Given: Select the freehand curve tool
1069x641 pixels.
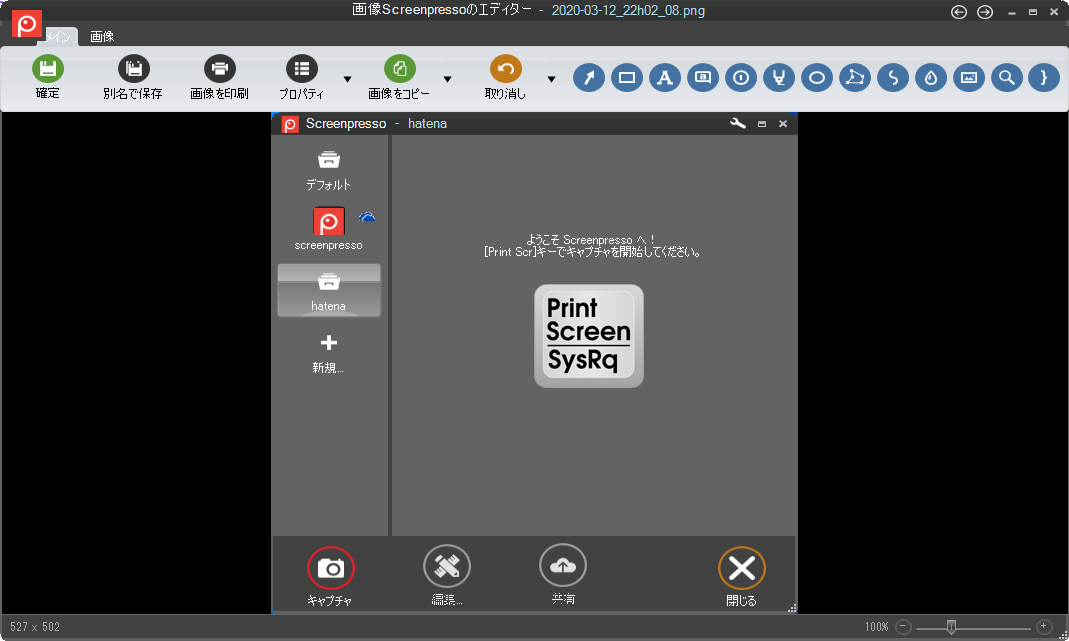Looking at the screenshot, I should 893,78.
